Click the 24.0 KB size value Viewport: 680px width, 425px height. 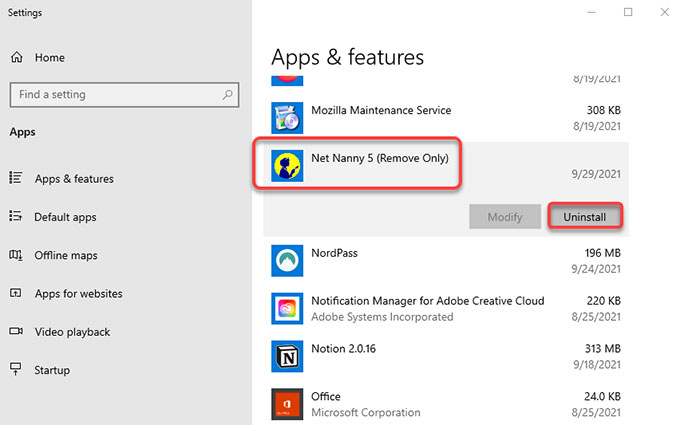[x=602, y=396]
